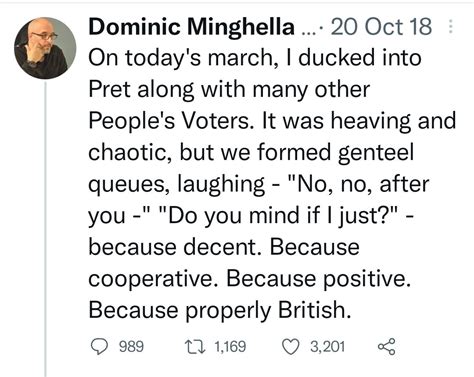
Task: Open Dominic Minghella's profile picture
Action: tap(45, 48)
